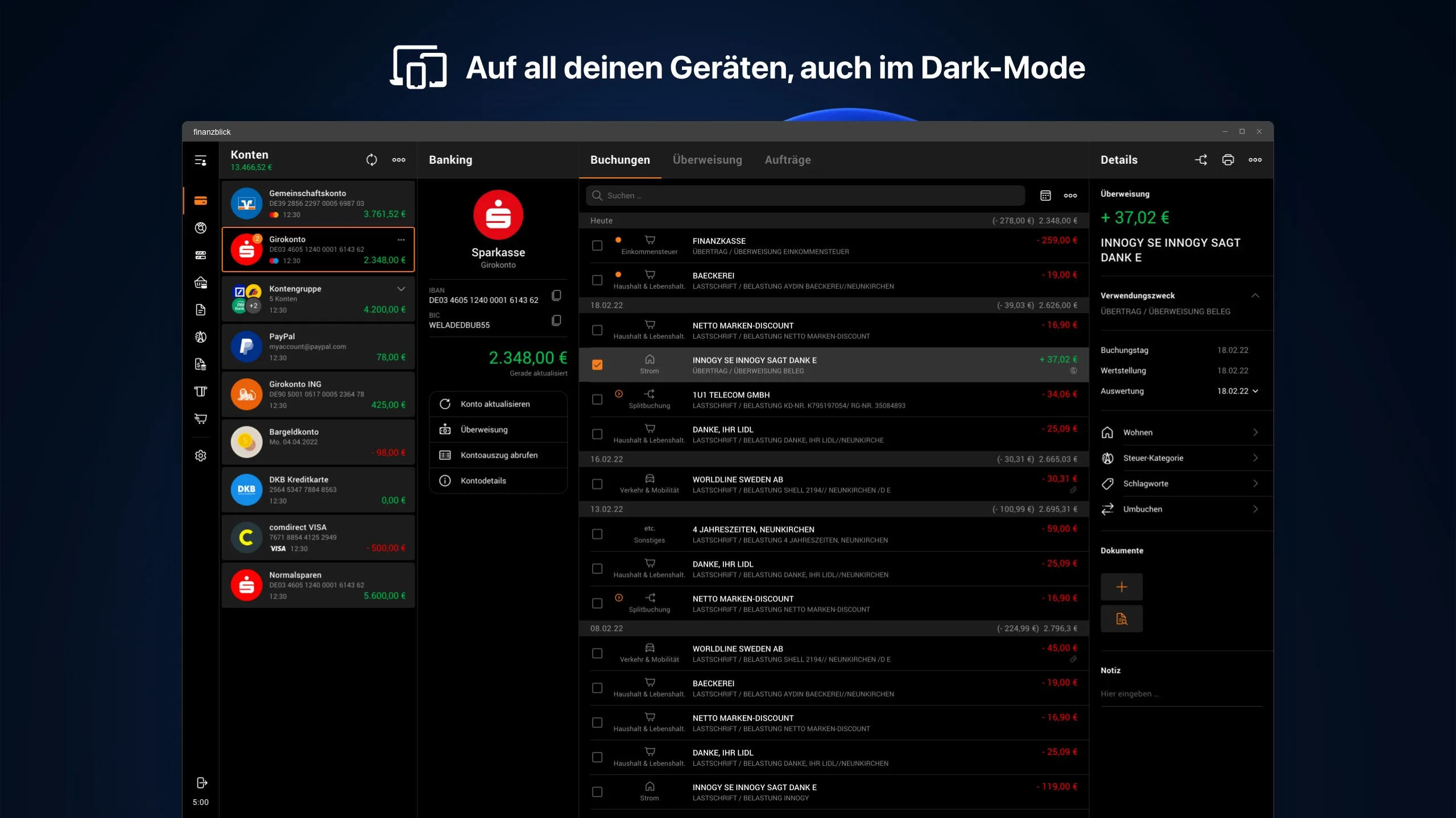The width and height of the screenshot is (1456, 818).
Task: Open the settings gear in sidebar
Action: pyautogui.click(x=200, y=456)
